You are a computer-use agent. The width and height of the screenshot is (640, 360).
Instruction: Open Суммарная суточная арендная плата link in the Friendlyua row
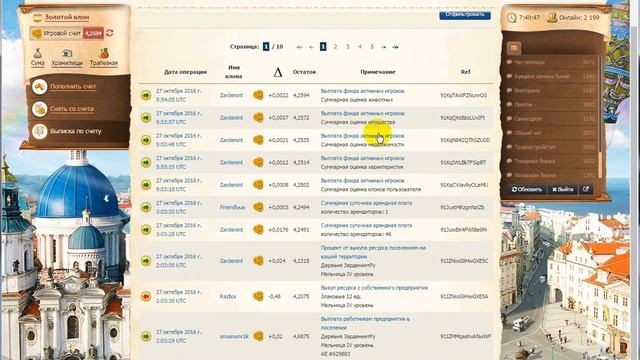(x=366, y=203)
